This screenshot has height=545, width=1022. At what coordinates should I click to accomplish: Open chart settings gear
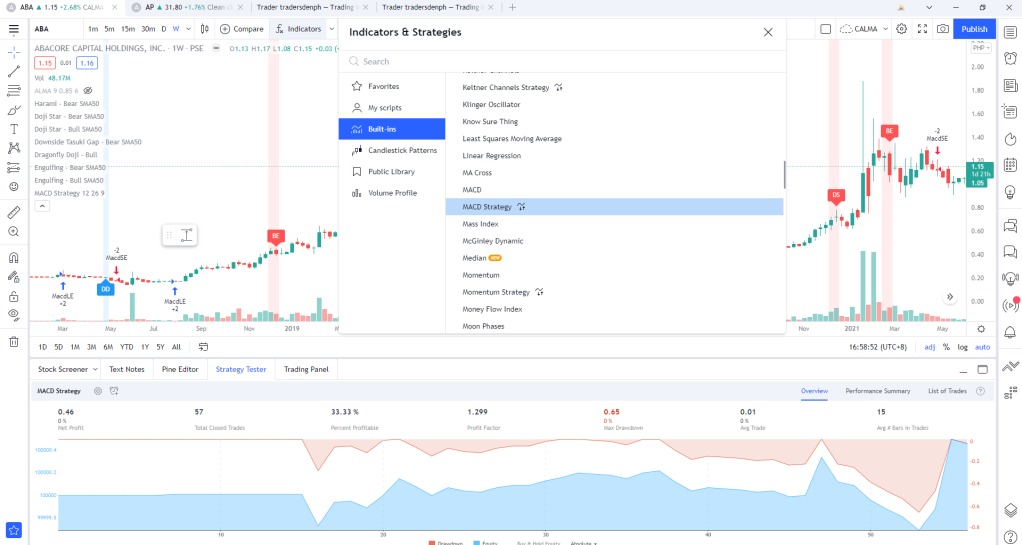[901, 29]
